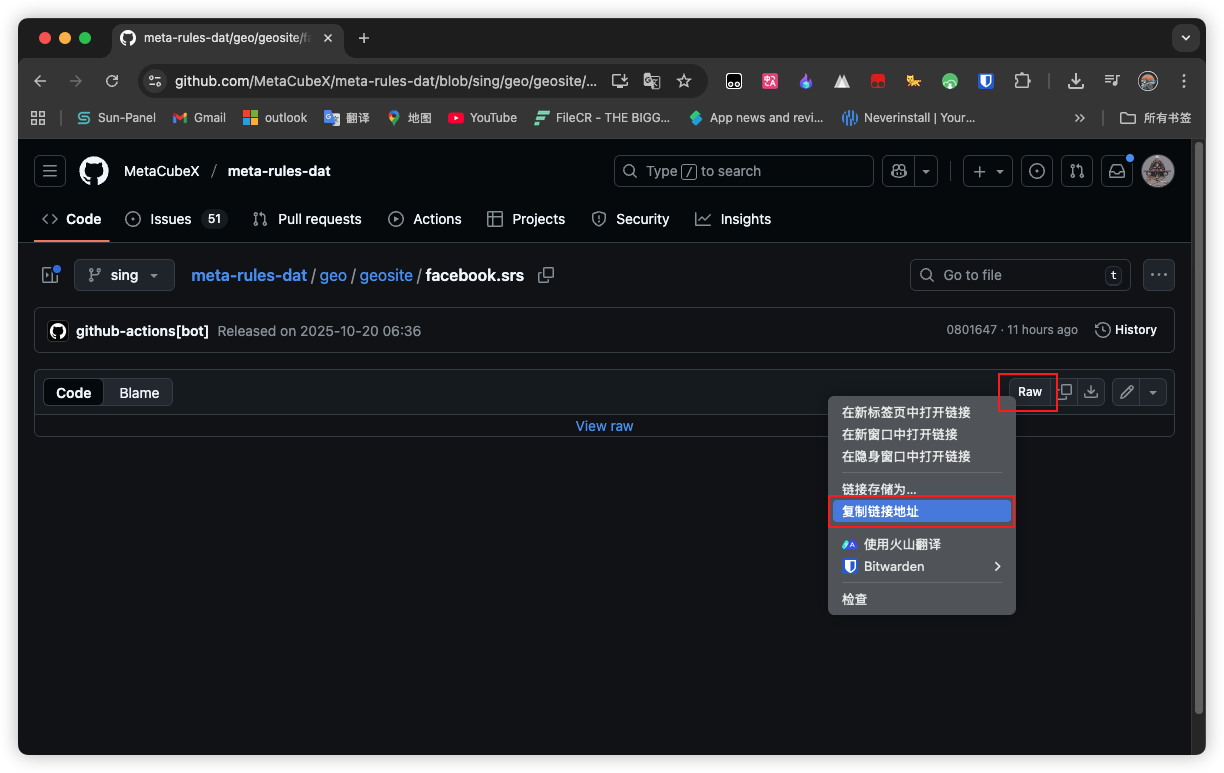Switch to Code view toggle
This screenshot has width=1224, height=773.
pyautogui.click(x=74, y=393)
